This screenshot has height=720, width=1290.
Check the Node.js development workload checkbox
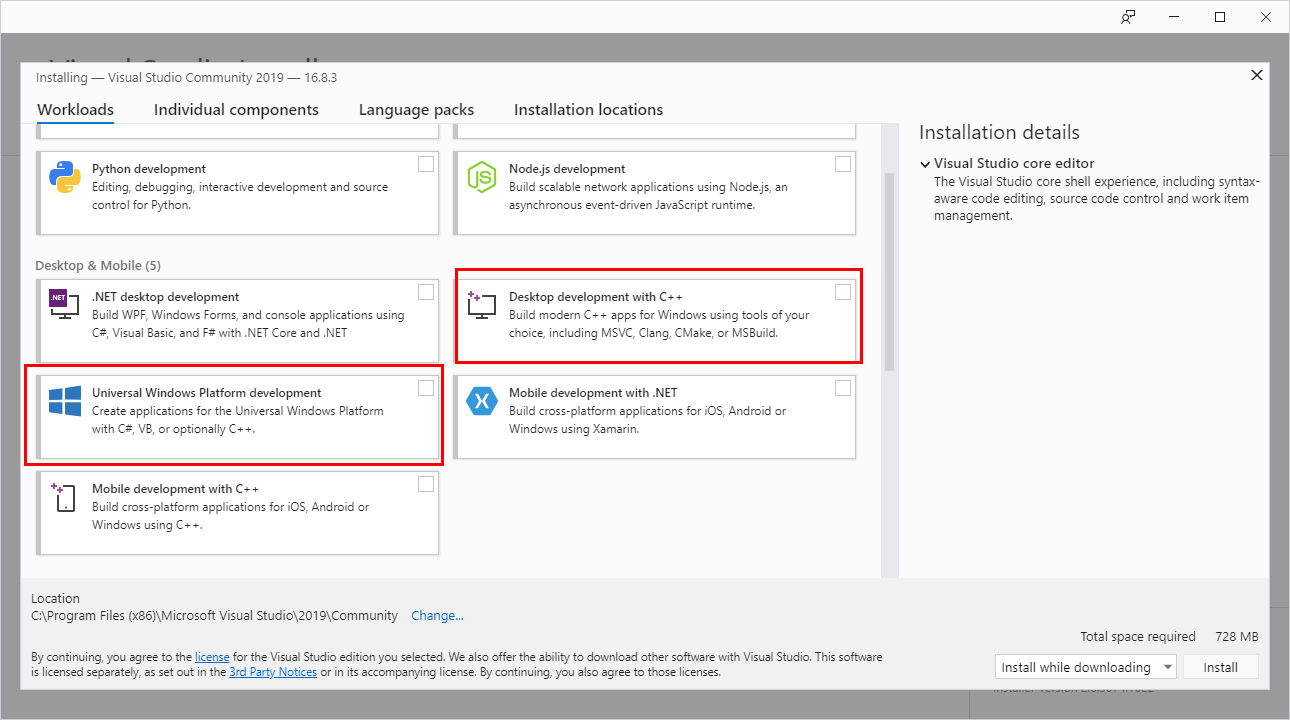point(843,164)
